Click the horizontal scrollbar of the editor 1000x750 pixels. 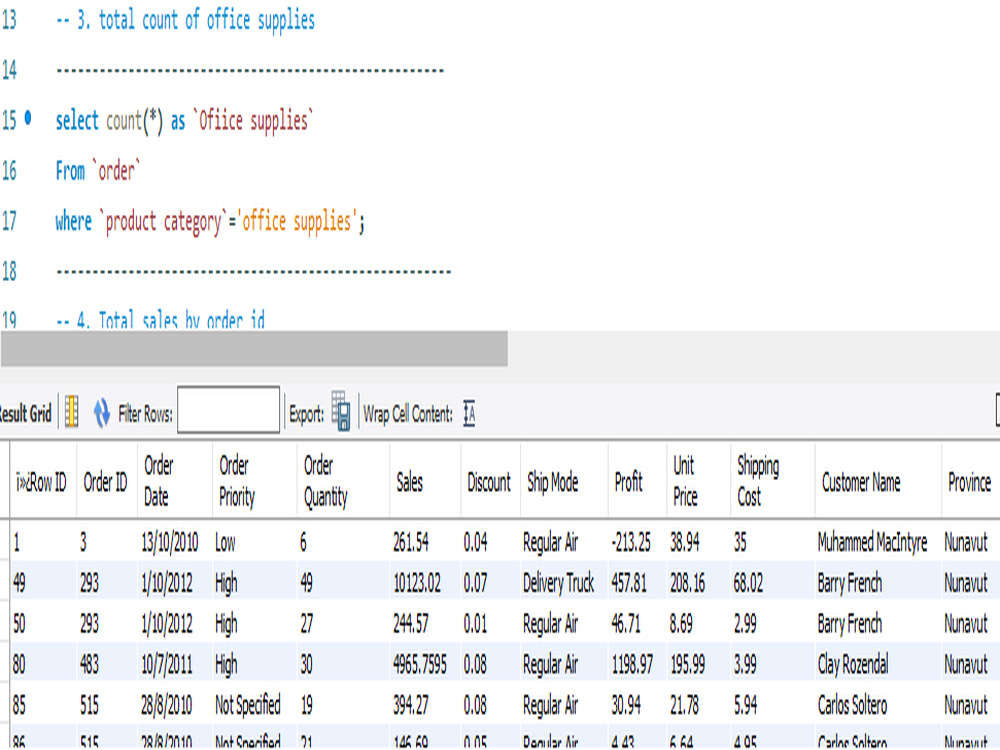click(x=254, y=348)
